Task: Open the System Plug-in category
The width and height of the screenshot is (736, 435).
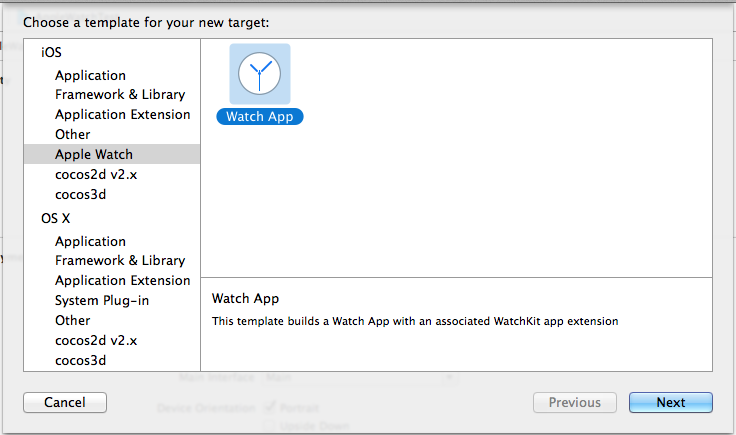Action: [x=101, y=300]
